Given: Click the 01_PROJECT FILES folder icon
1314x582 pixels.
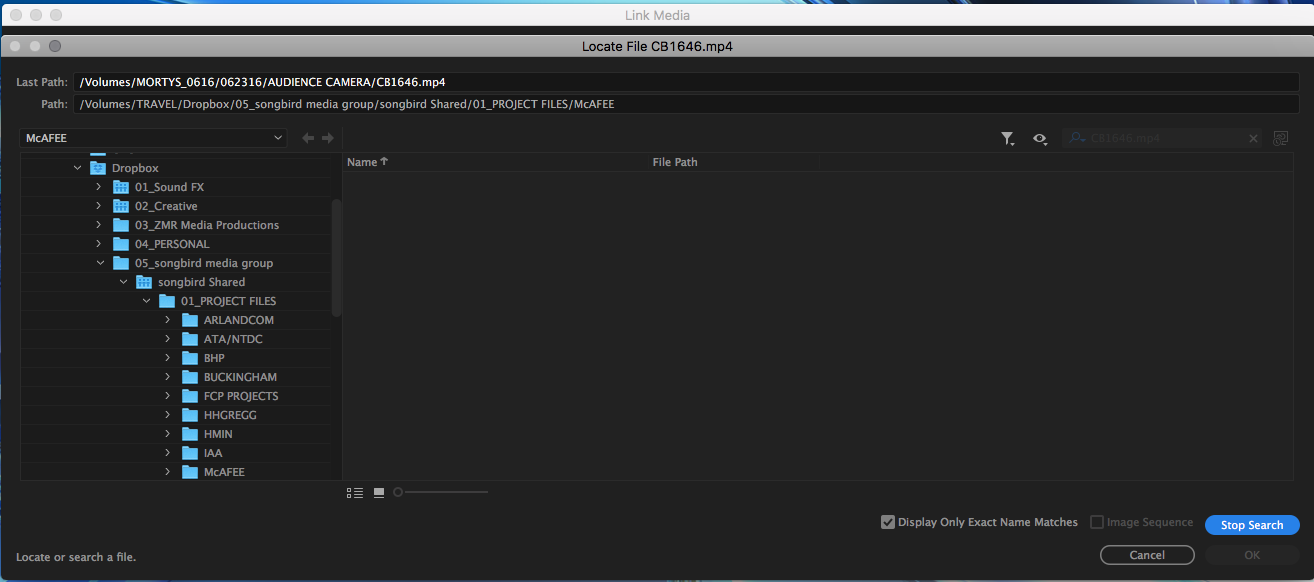Looking at the screenshot, I should tap(167, 301).
